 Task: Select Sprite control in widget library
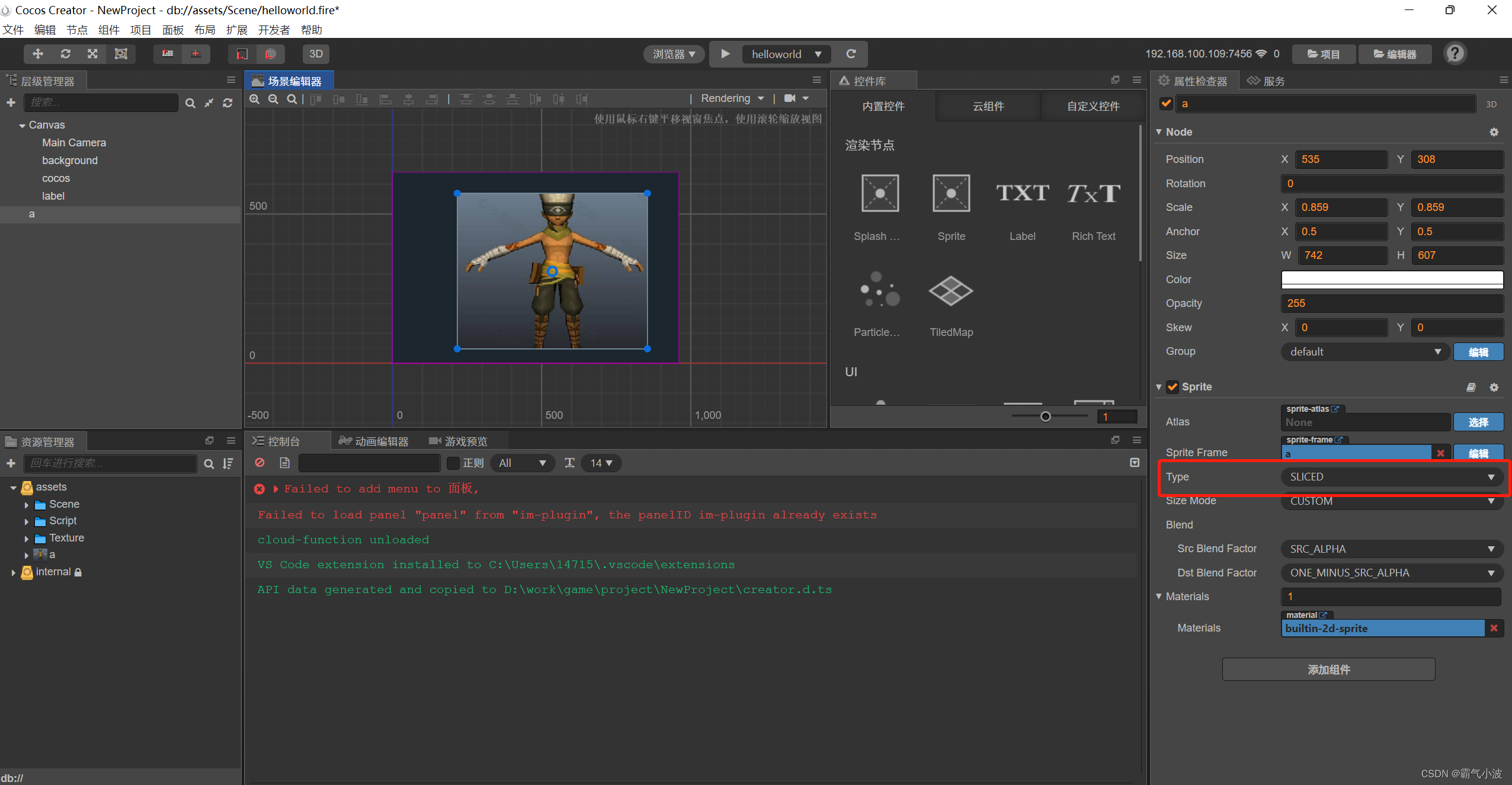click(951, 207)
